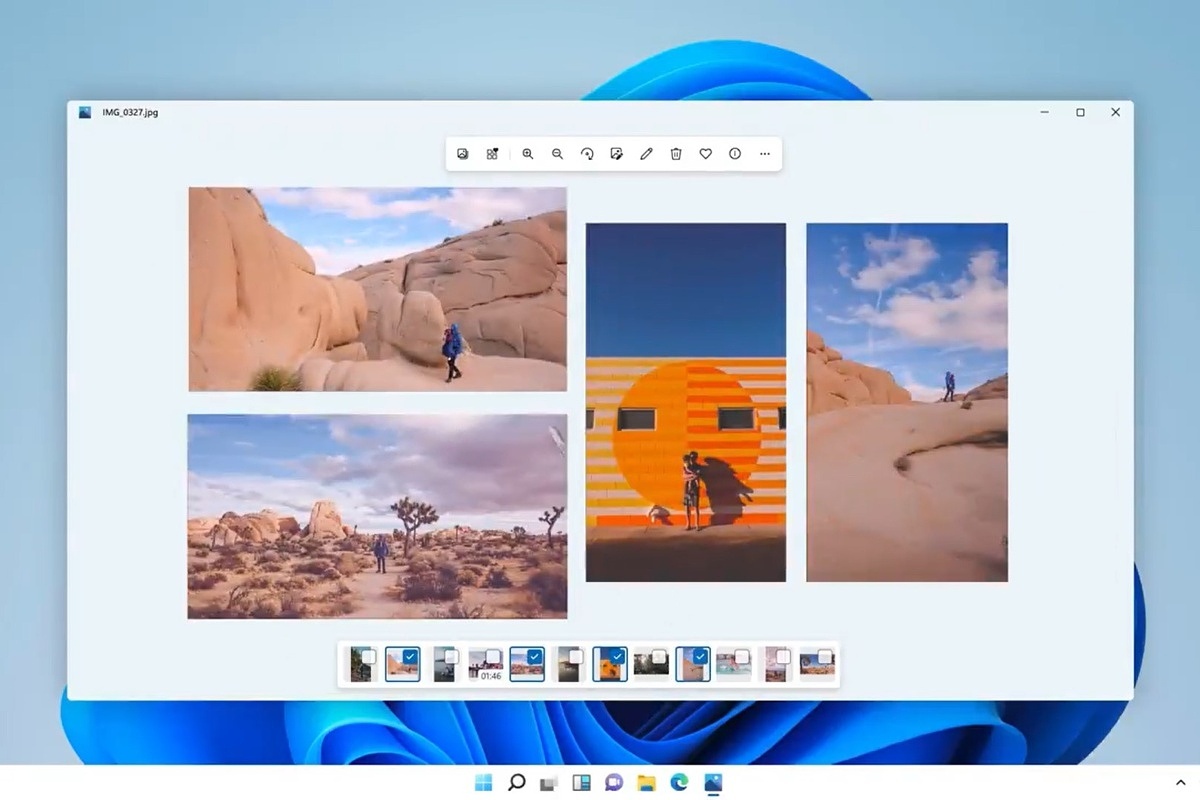The height and width of the screenshot is (800, 1200).
Task: Open Microsoft Edge from the taskbar
Action: tap(681, 784)
